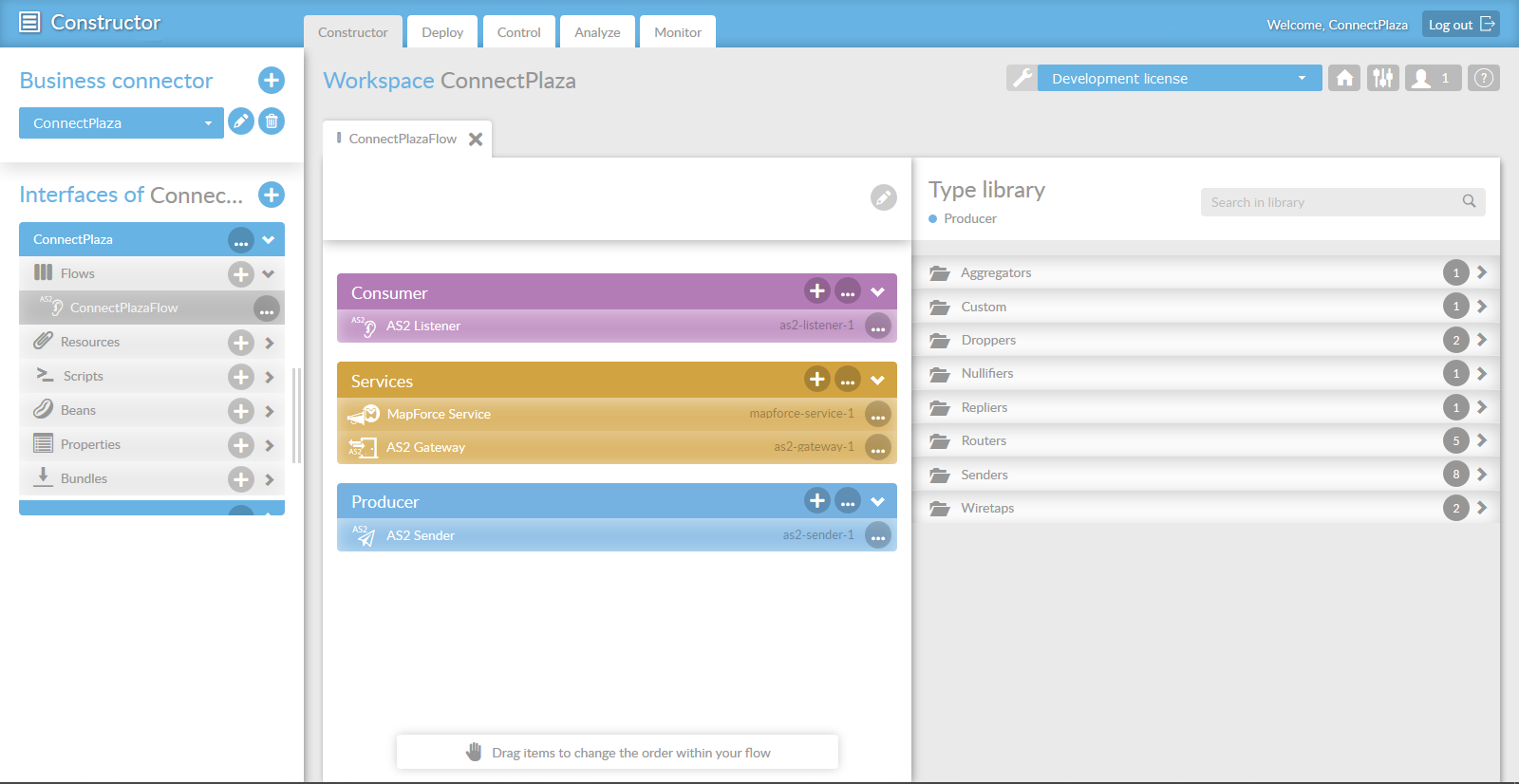Close the ConnectPlazaFlow tab
The width and height of the screenshot is (1519, 784).
476,139
